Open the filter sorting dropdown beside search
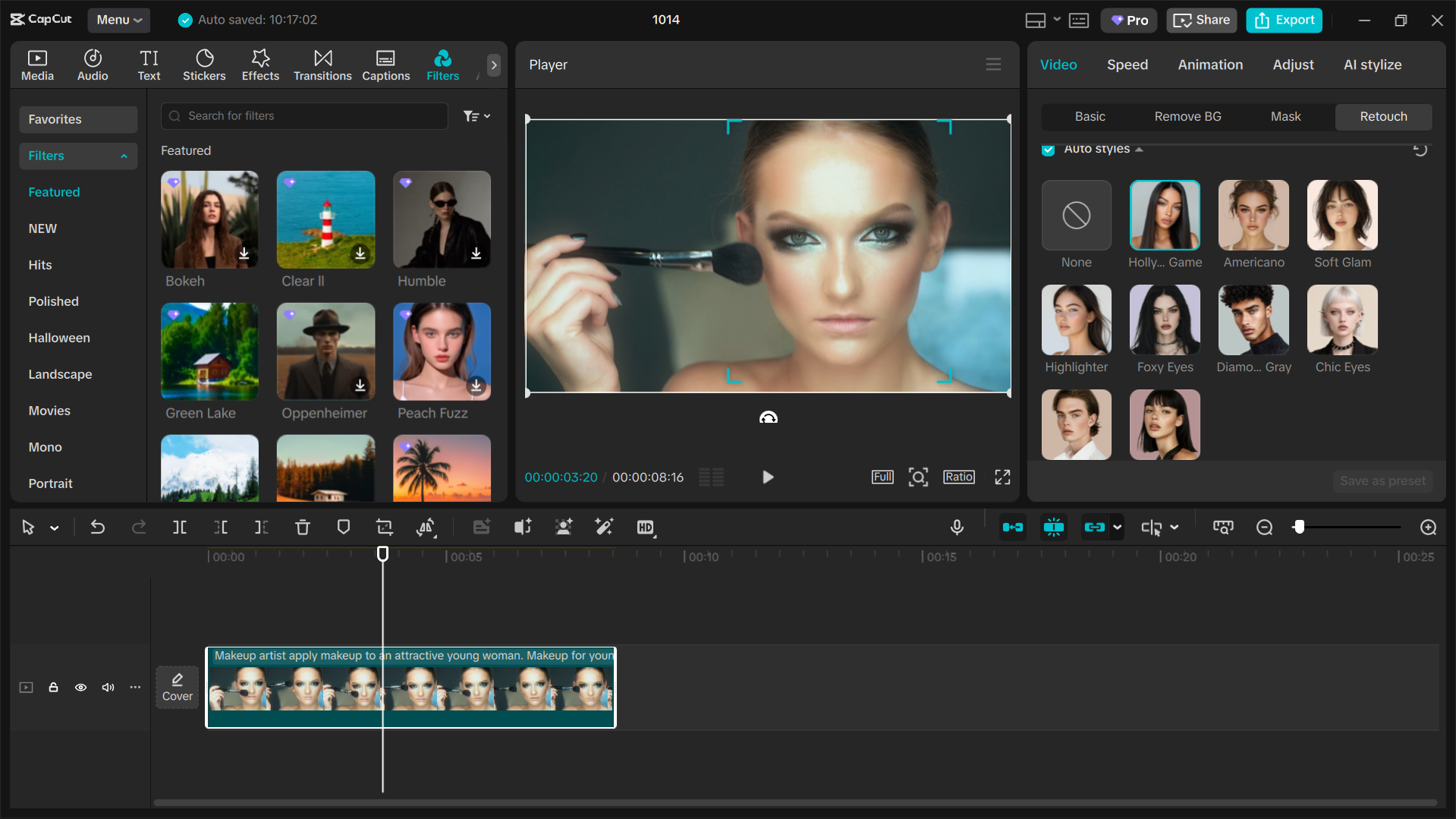1456x819 pixels. pyautogui.click(x=476, y=115)
